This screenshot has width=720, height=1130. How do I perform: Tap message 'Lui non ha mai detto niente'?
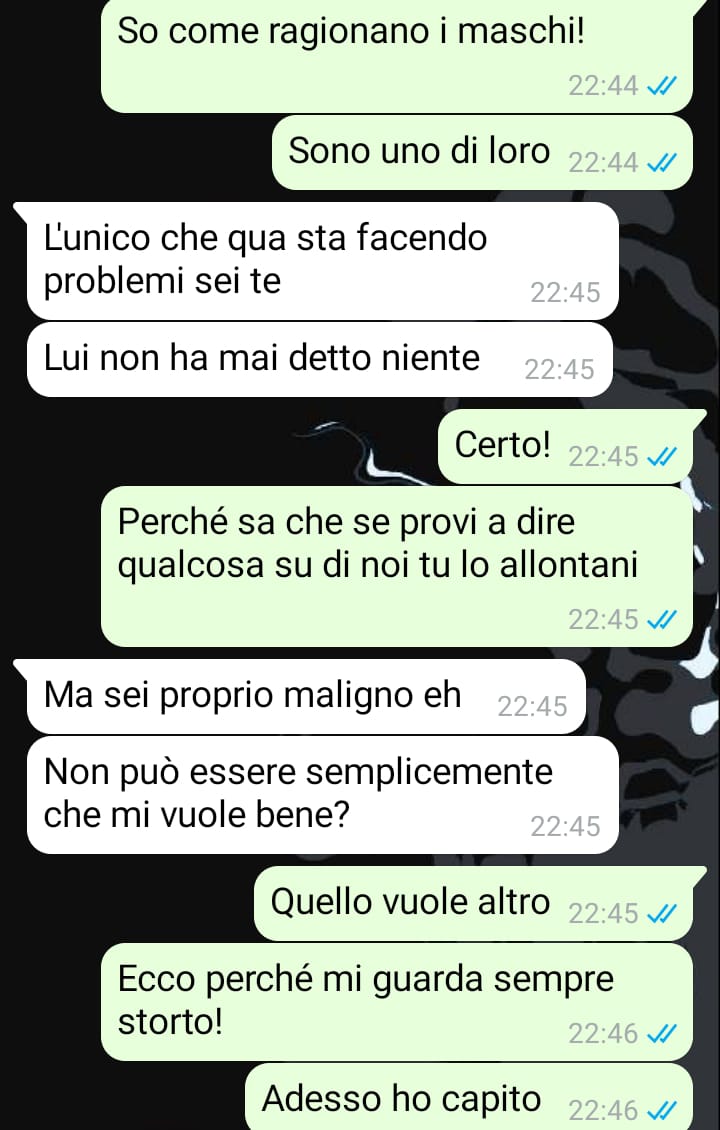tap(319, 360)
